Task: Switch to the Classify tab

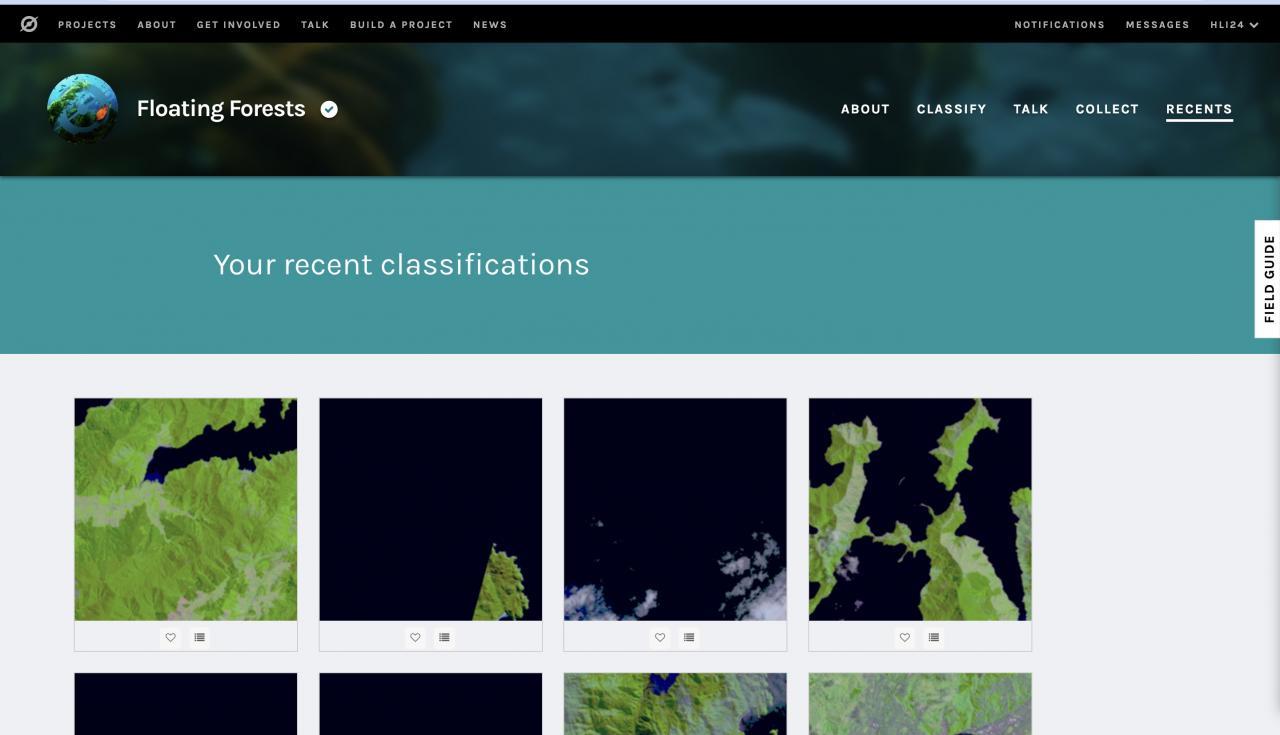Action: [951, 109]
